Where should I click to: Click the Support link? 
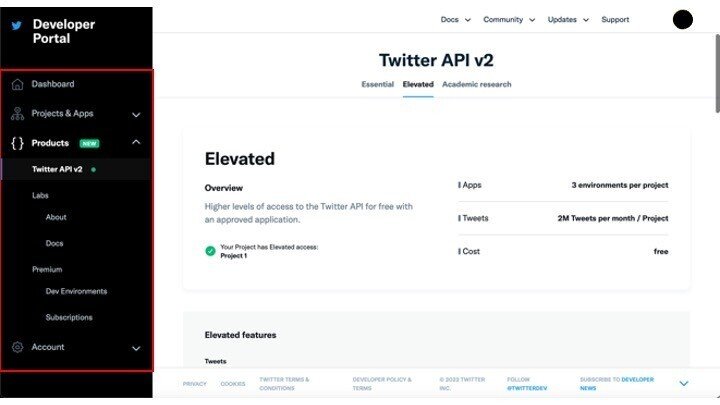(x=615, y=20)
